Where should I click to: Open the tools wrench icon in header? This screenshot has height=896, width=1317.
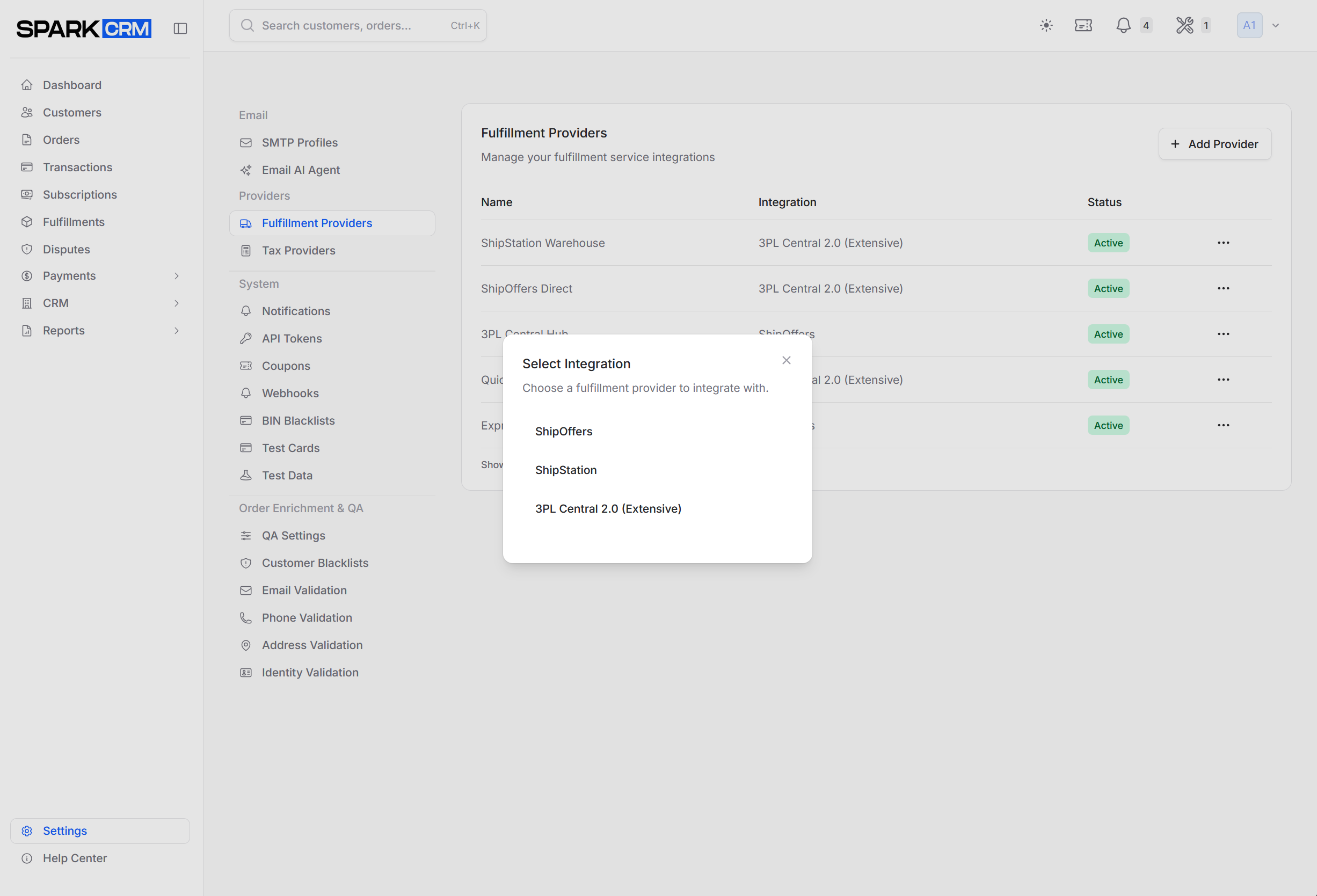1184,26
